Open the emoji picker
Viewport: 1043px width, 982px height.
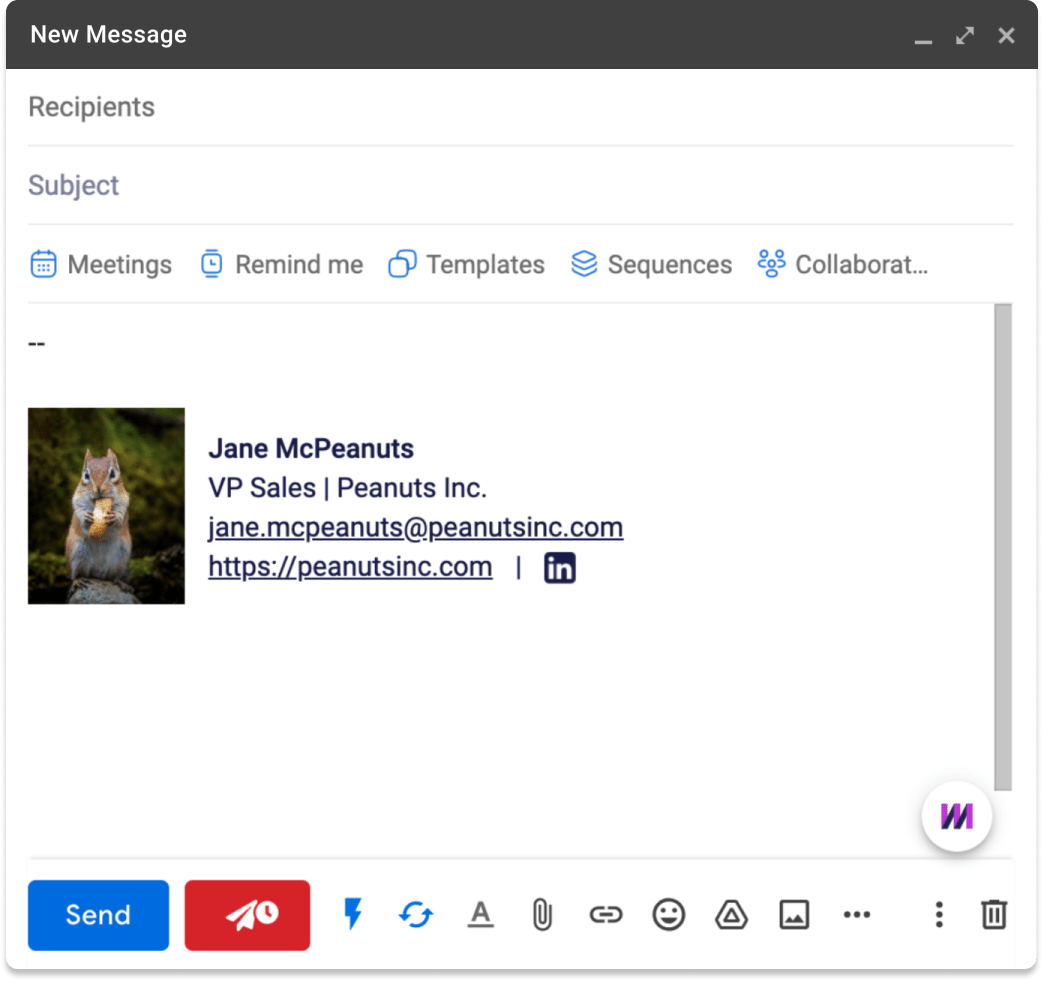pyautogui.click(x=668, y=914)
